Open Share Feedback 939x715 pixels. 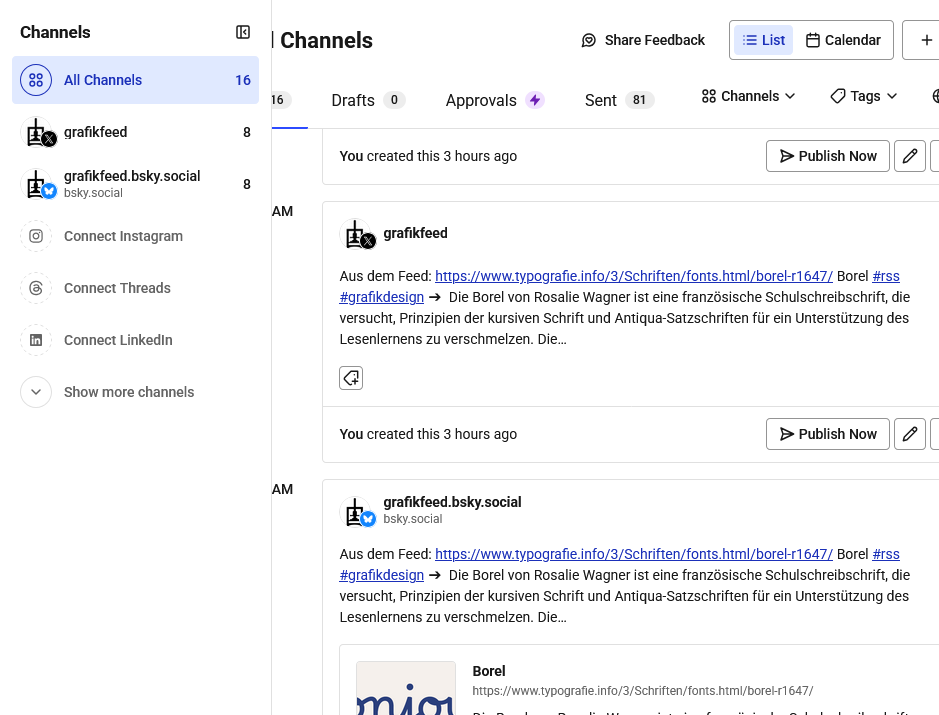[x=643, y=40]
